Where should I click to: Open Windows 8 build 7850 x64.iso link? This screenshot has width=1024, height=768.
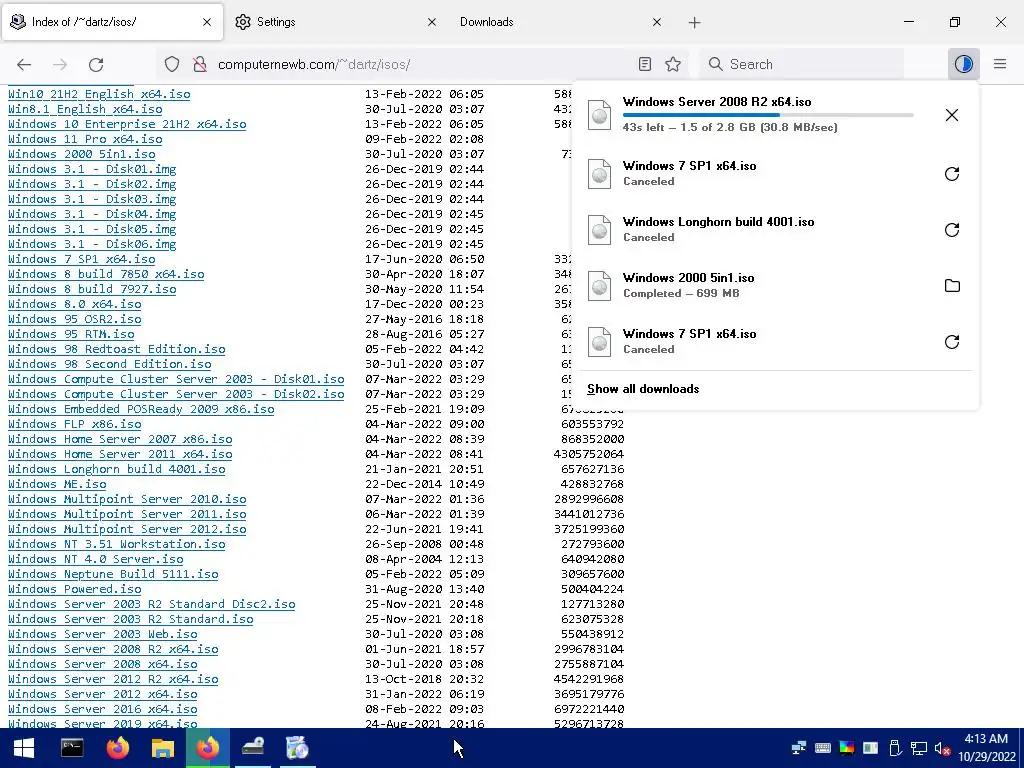tap(106, 274)
